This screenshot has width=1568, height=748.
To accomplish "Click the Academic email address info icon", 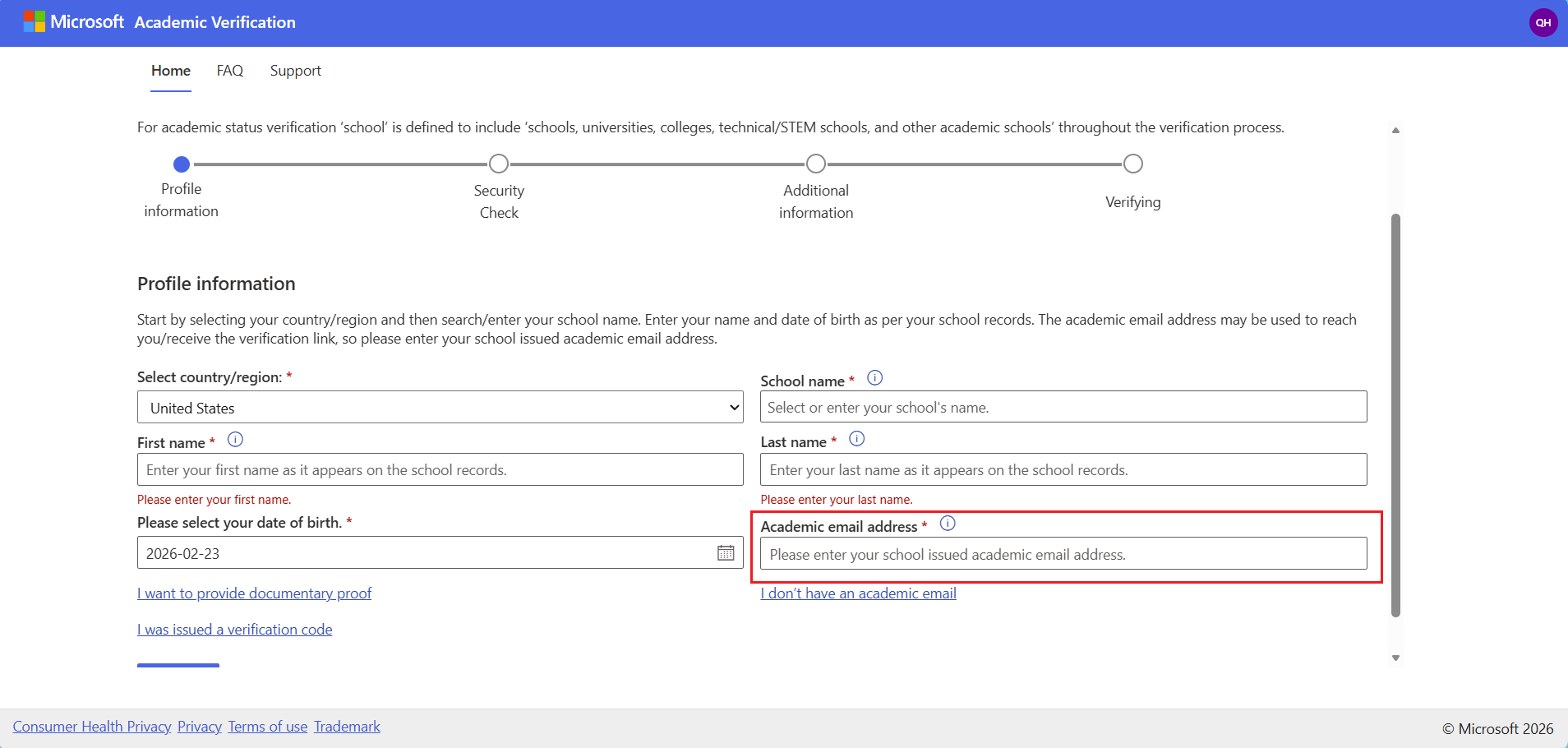I will pos(948,524).
